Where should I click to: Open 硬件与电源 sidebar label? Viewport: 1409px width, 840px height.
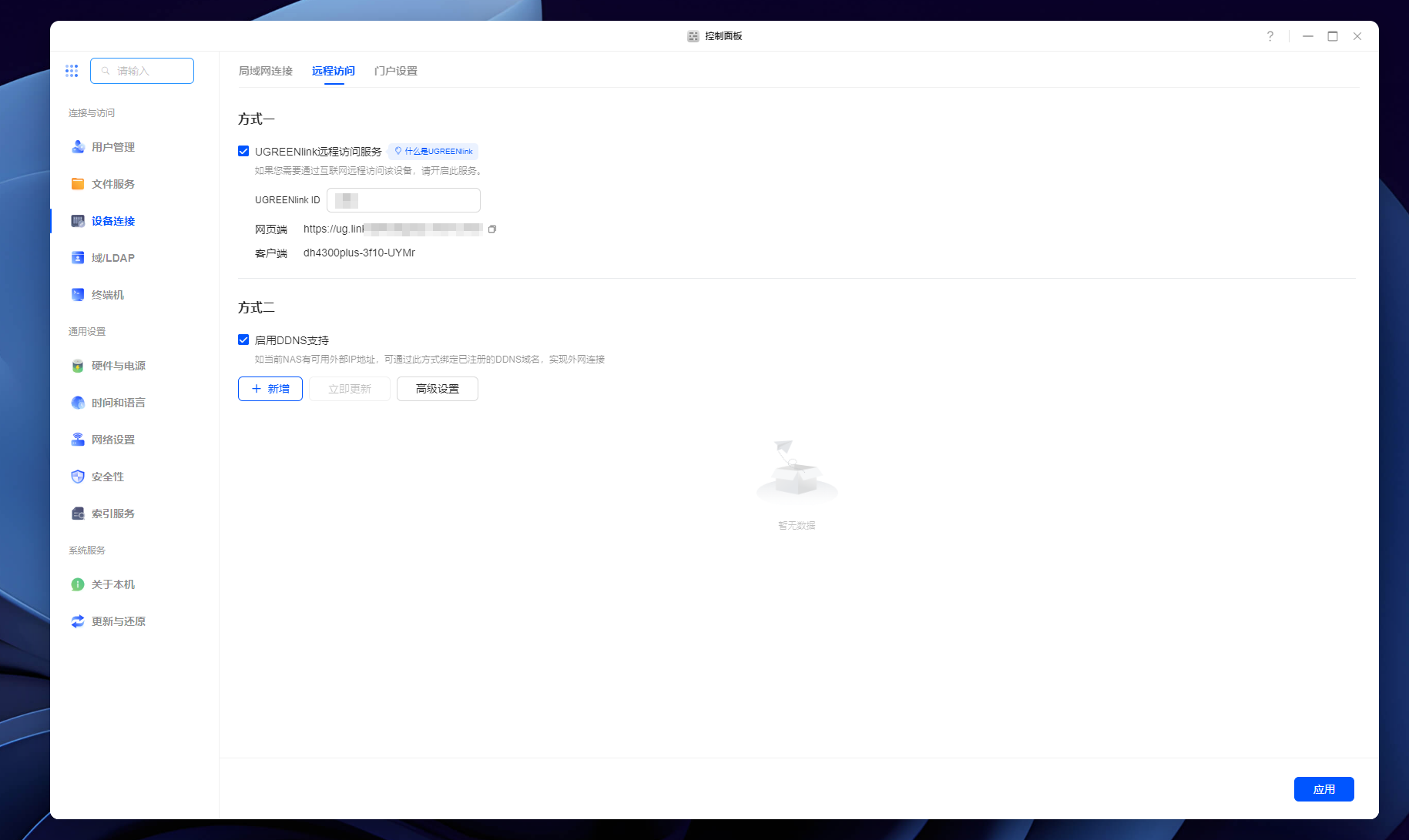pyautogui.click(x=119, y=366)
